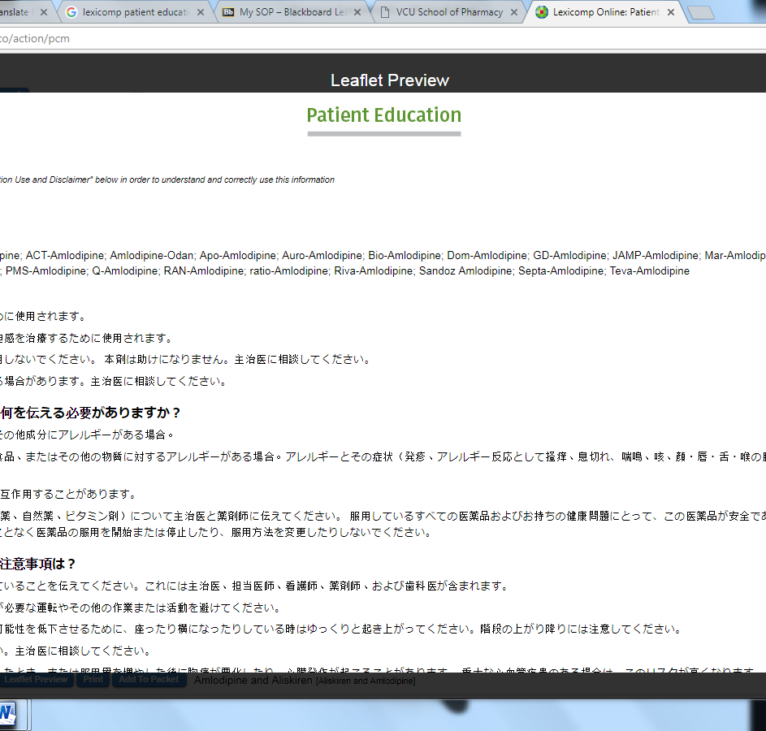Switch to the My SOP – Blackboard tab
This screenshot has width=766, height=731.
(288, 13)
